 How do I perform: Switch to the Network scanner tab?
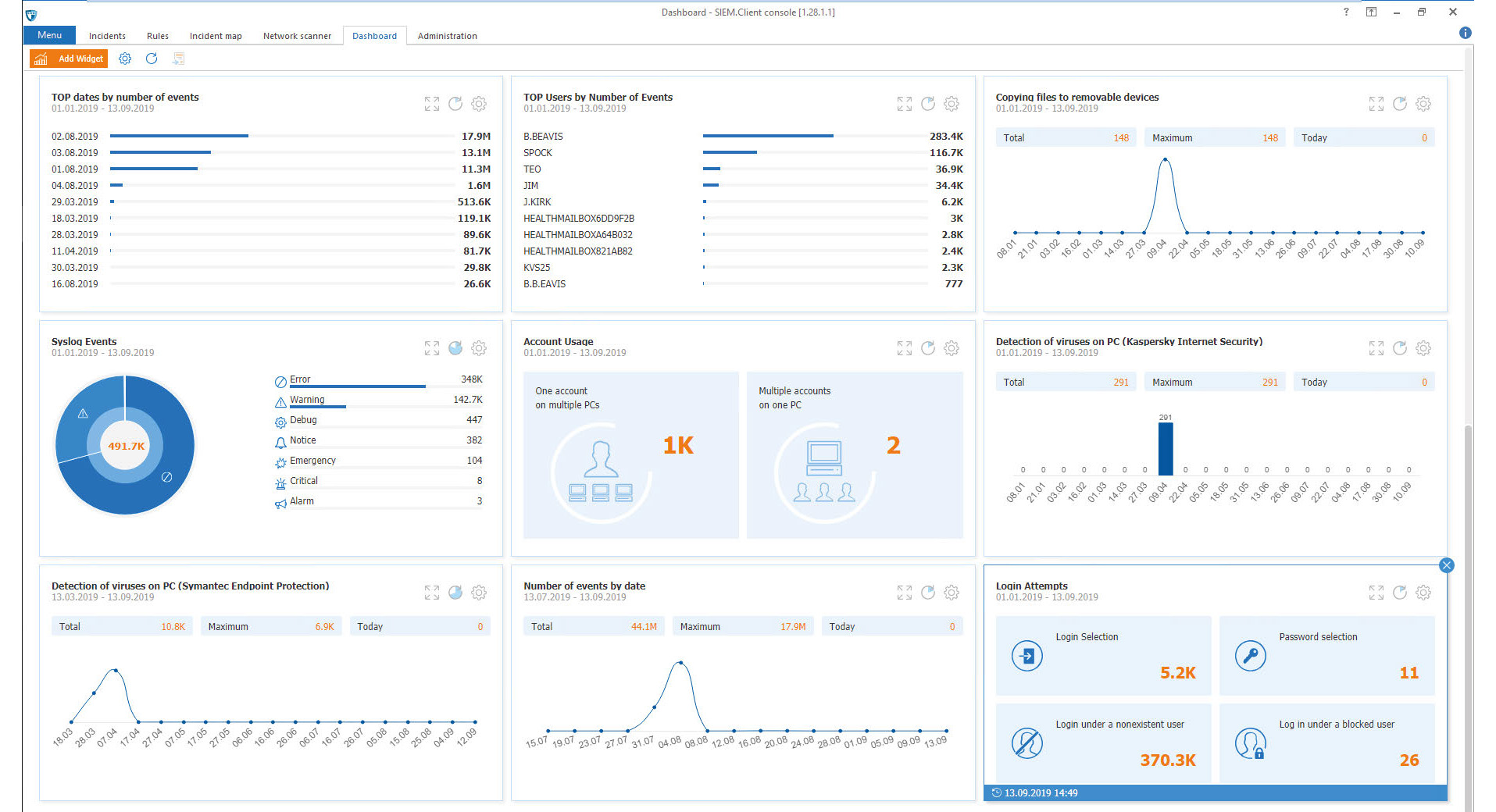tap(297, 36)
